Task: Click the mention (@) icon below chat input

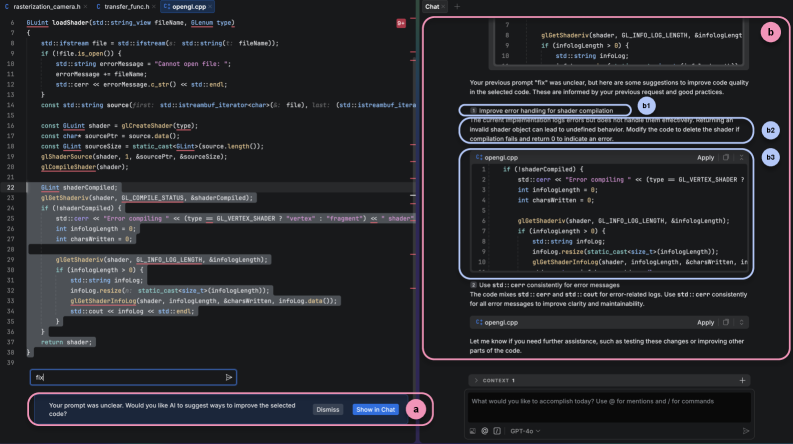Action: [x=484, y=431]
